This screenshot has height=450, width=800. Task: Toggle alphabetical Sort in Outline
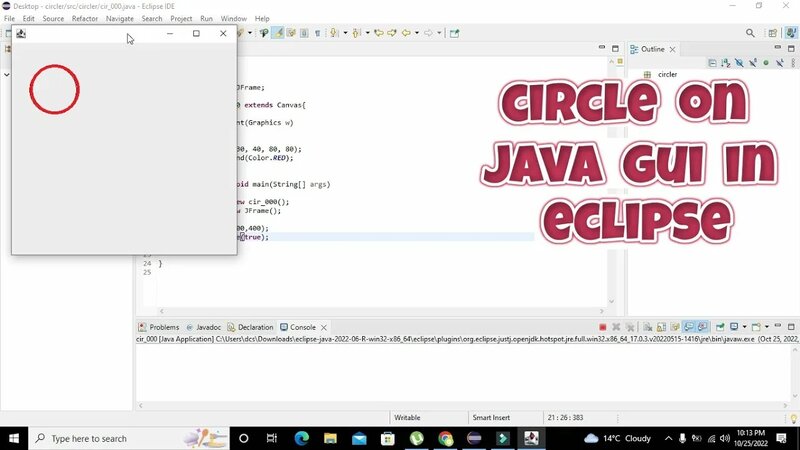pos(726,63)
